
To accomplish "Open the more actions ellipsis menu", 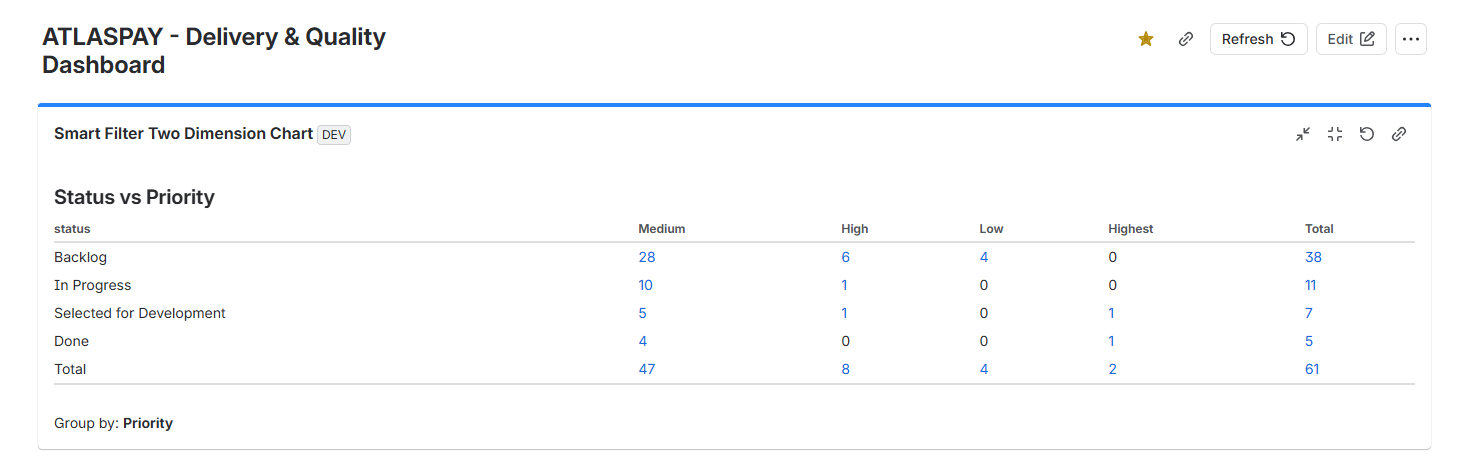I will click(x=1410, y=39).
